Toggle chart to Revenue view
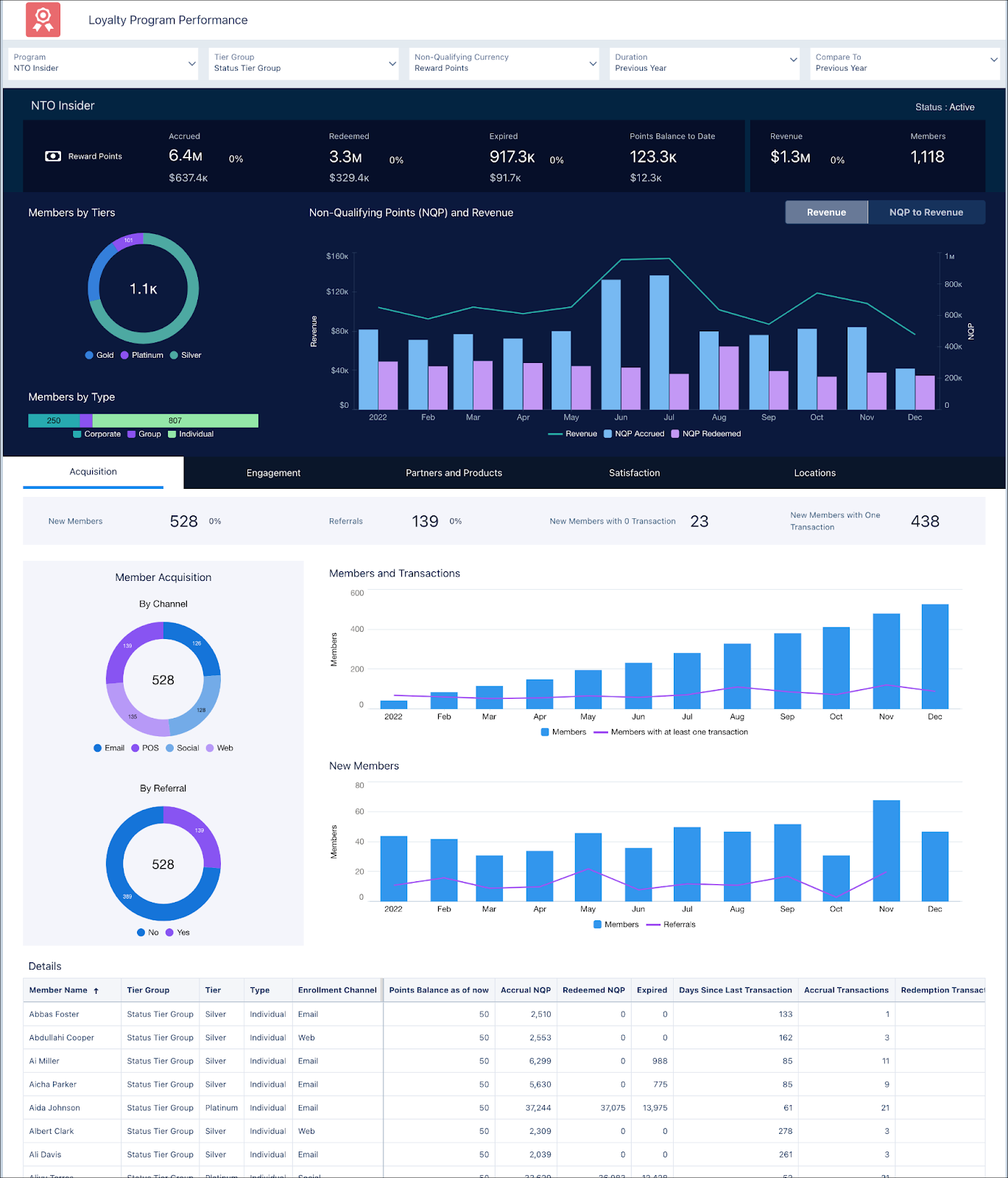The height and width of the screenshot is (1178, 1008). point(826,212)
